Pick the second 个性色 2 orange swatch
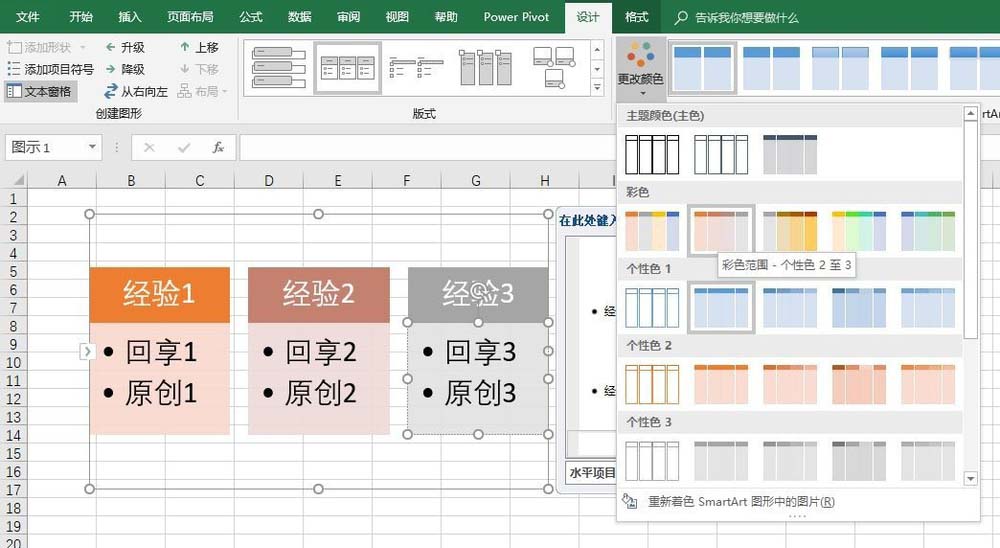1000x548 pixels. point(721,383)
